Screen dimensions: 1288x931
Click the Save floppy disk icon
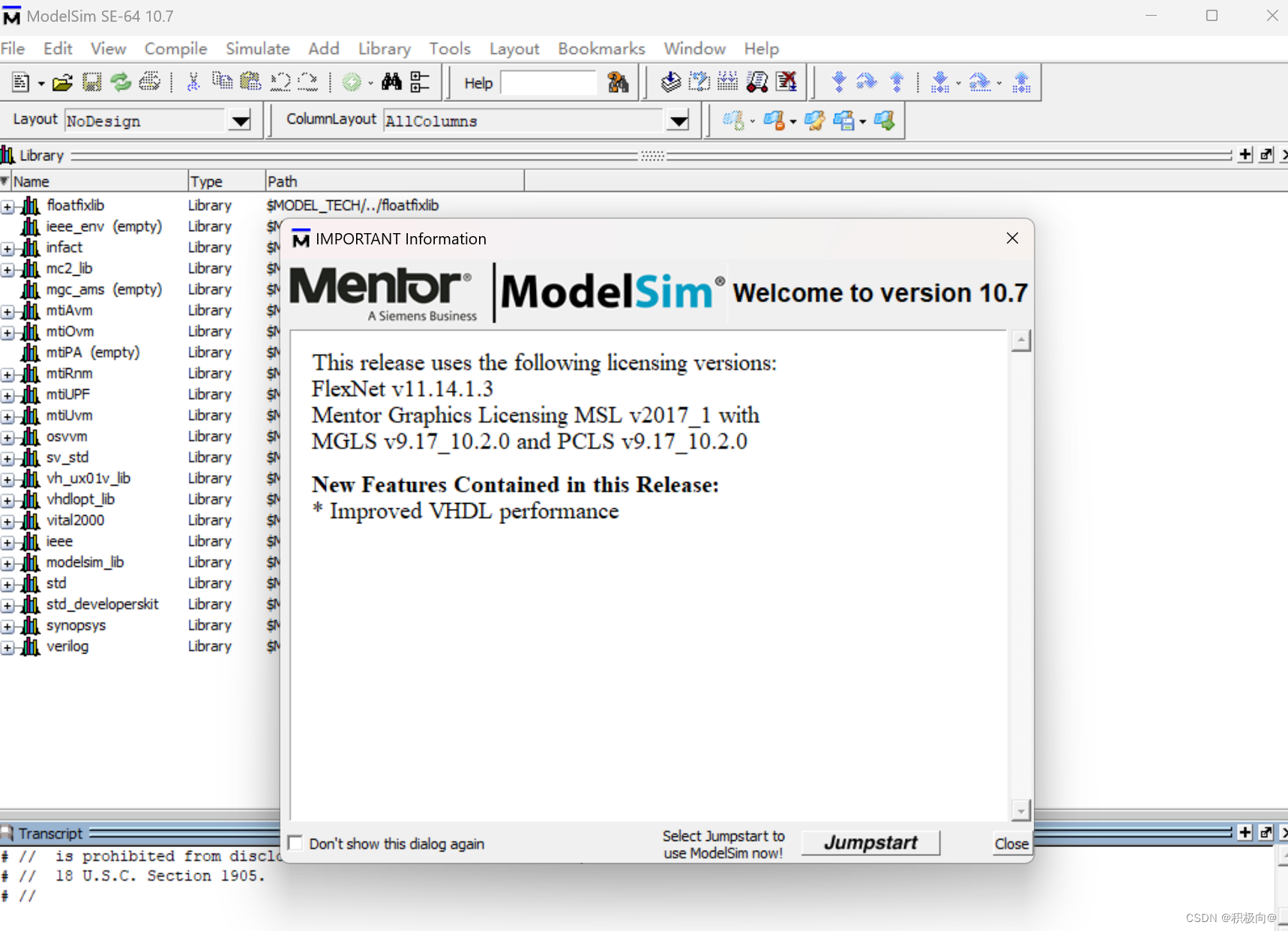[x=91, y=82]
